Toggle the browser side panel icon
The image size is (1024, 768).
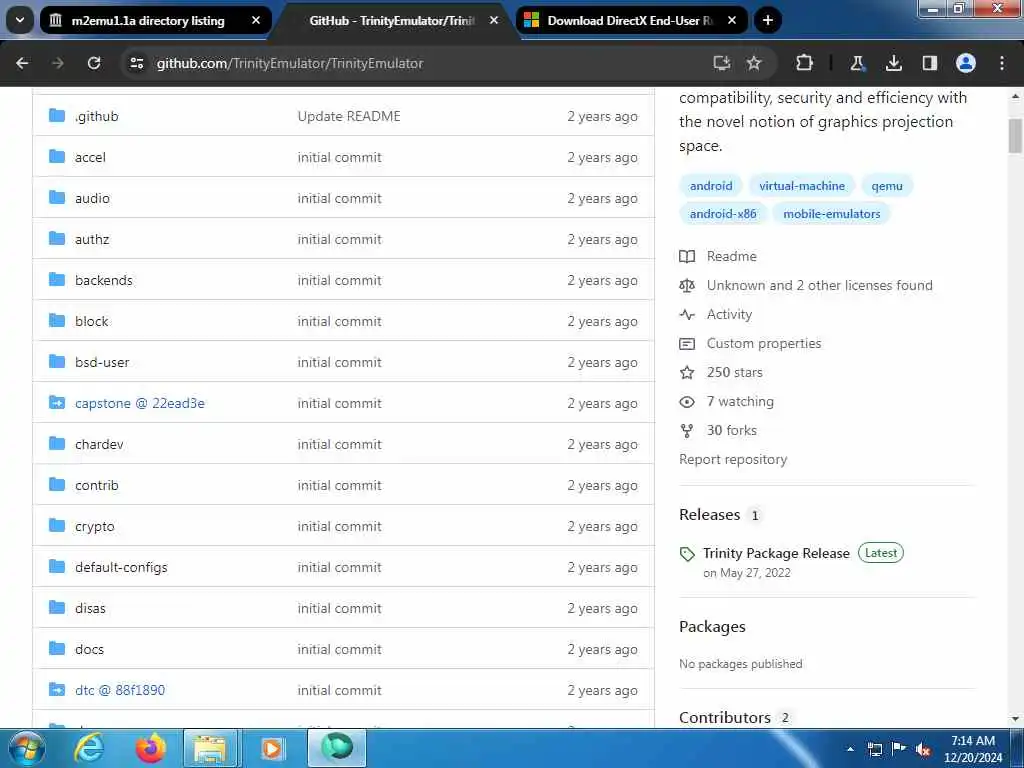pyautogui.click(x=930, y=63)
